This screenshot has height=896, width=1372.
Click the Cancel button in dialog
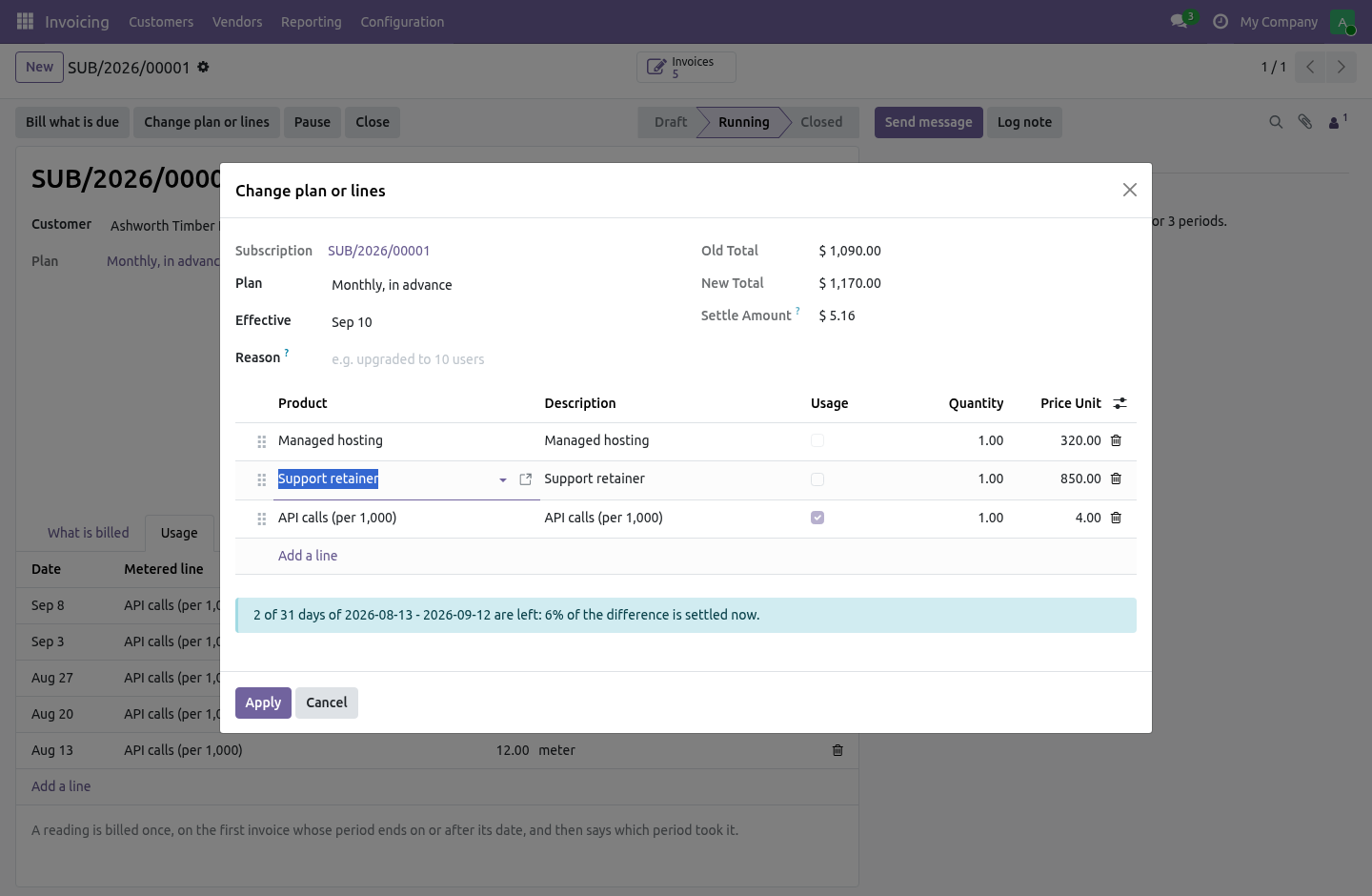tap(327, 703)
